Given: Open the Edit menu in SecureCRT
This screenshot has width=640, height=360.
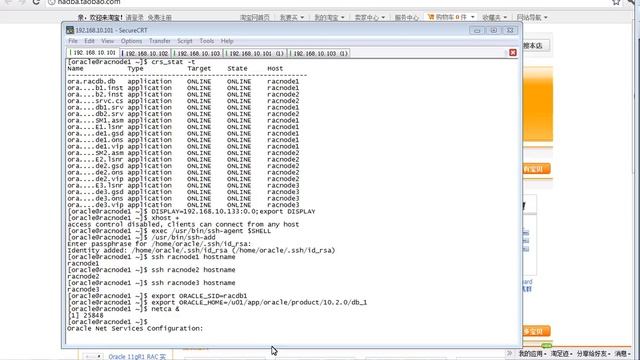Looking at the screenshot, I should point(89,41).
